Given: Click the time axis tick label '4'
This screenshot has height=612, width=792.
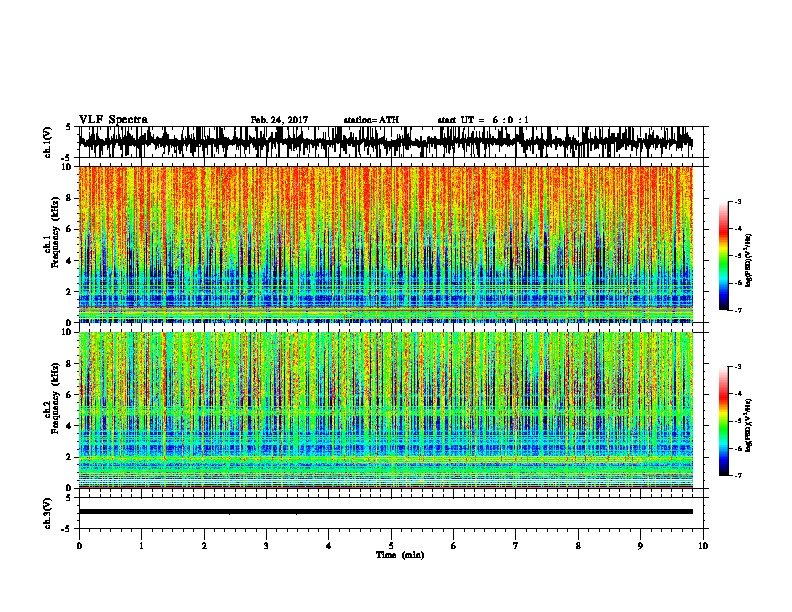Looking at the screenshot, I should click(x=329, y=545).
